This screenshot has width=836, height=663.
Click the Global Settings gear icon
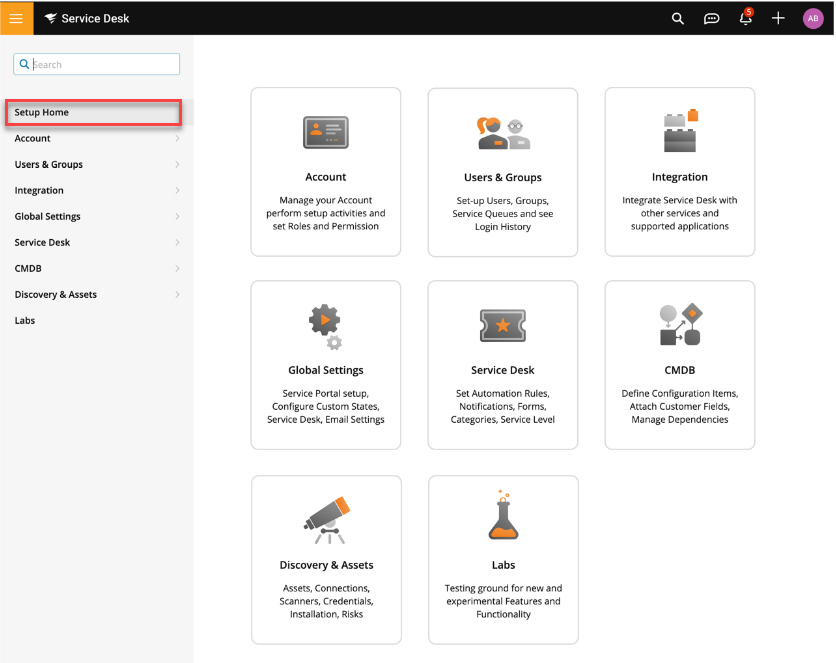coord(325,327)
